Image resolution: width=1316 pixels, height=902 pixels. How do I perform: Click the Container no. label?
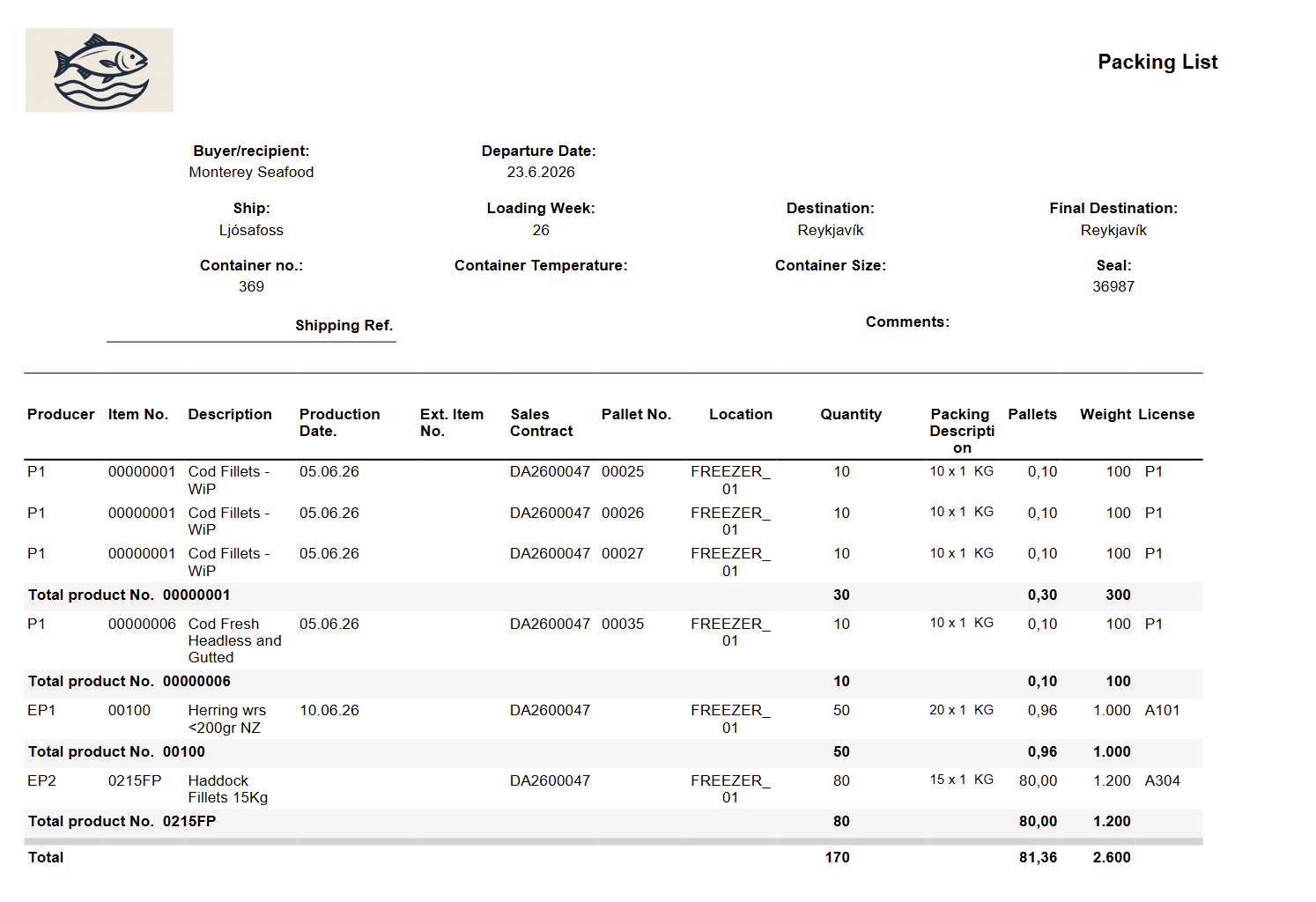click(251, 265)
